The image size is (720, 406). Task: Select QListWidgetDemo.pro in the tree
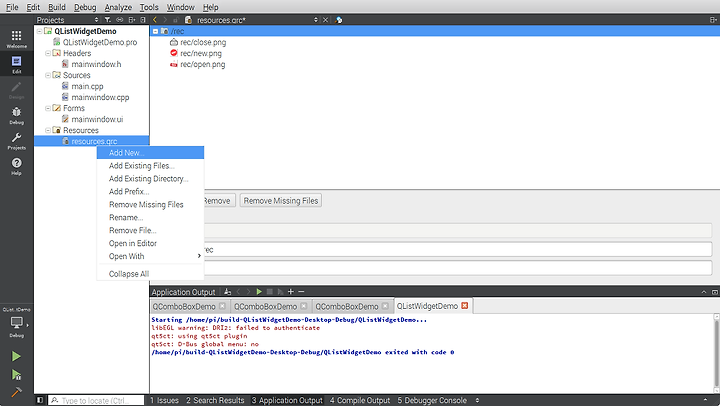[100, 42]
